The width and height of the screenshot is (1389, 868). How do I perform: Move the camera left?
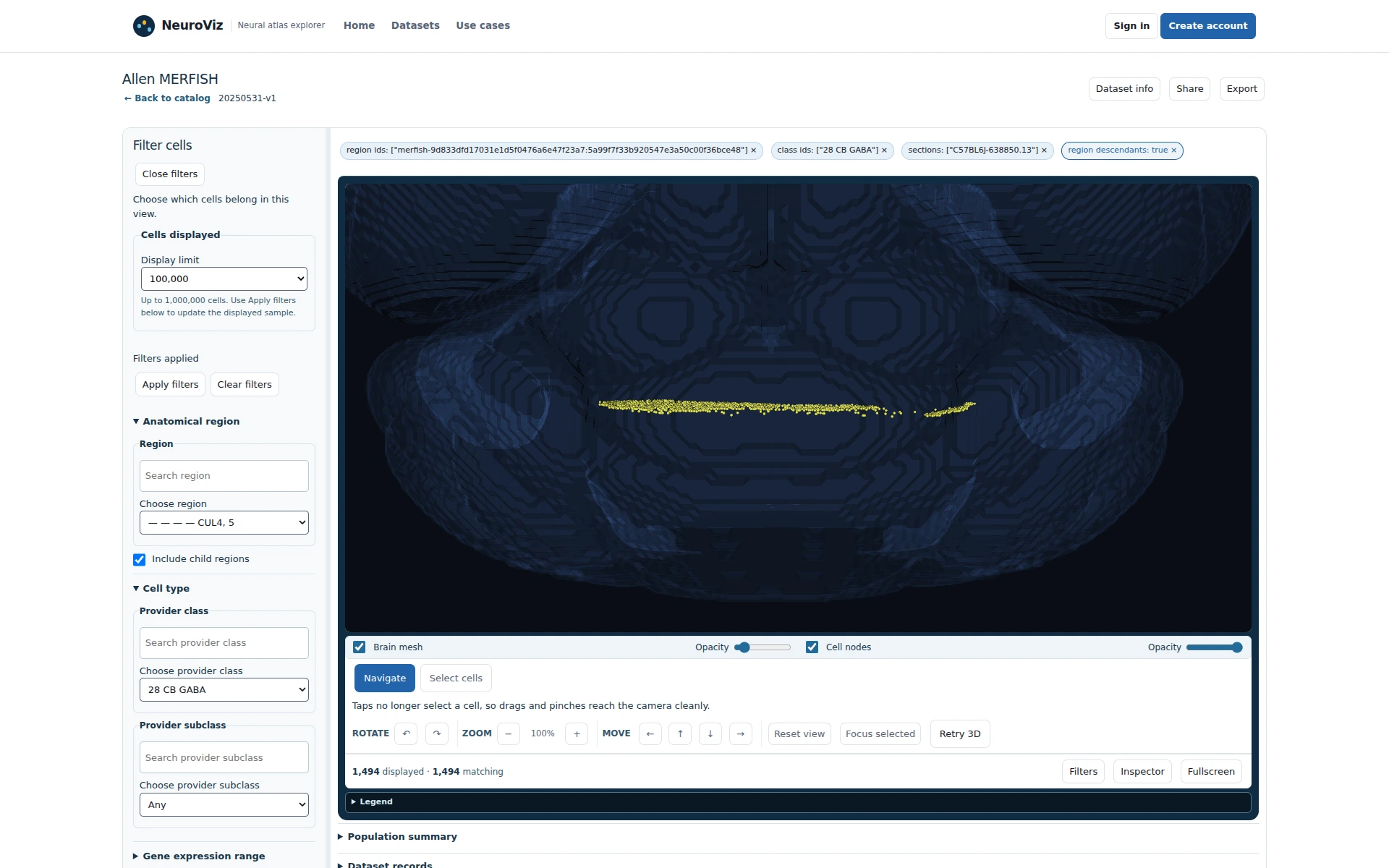(x=650, y=733)
